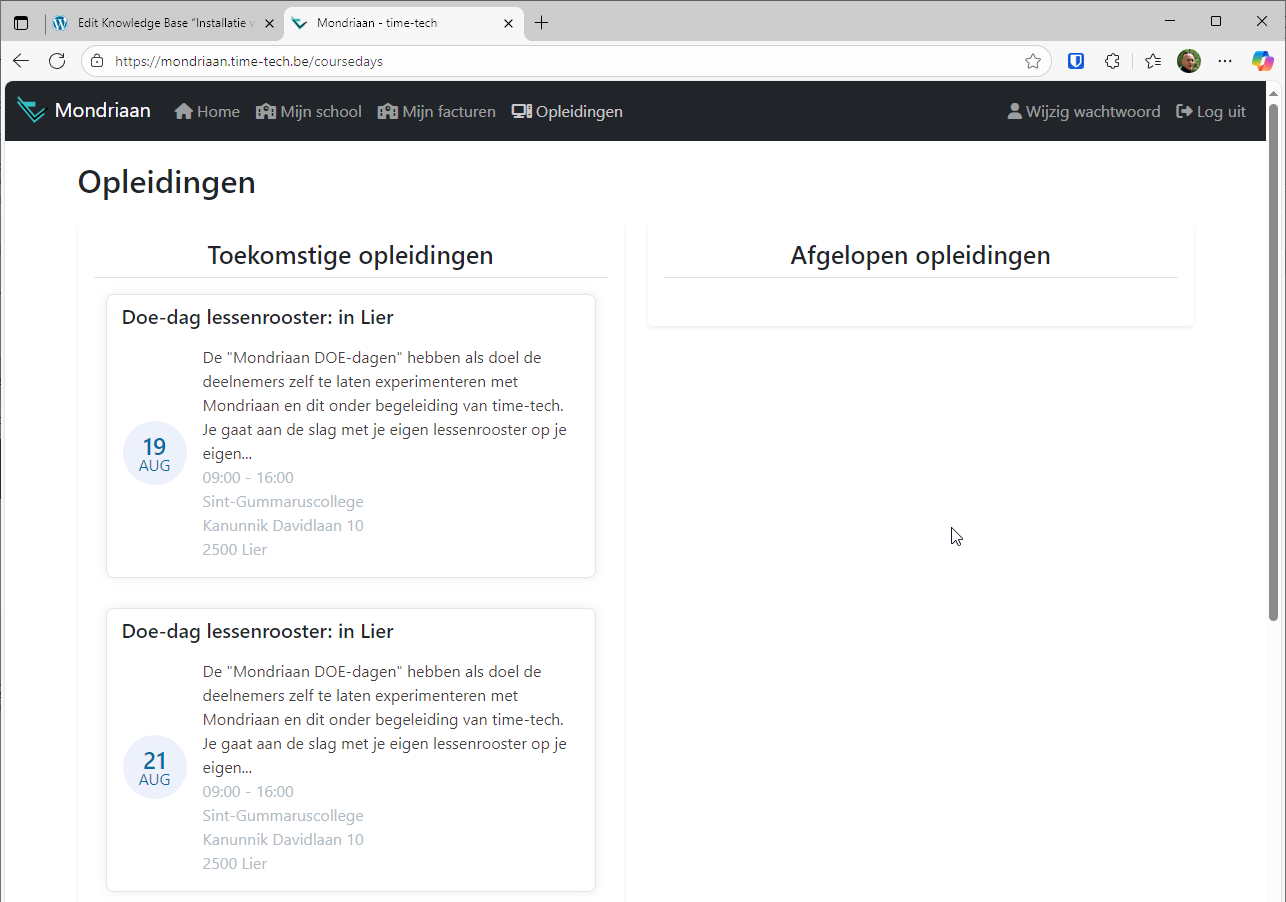Click the Afgelopen opleidingen heading

click(920, 255)
